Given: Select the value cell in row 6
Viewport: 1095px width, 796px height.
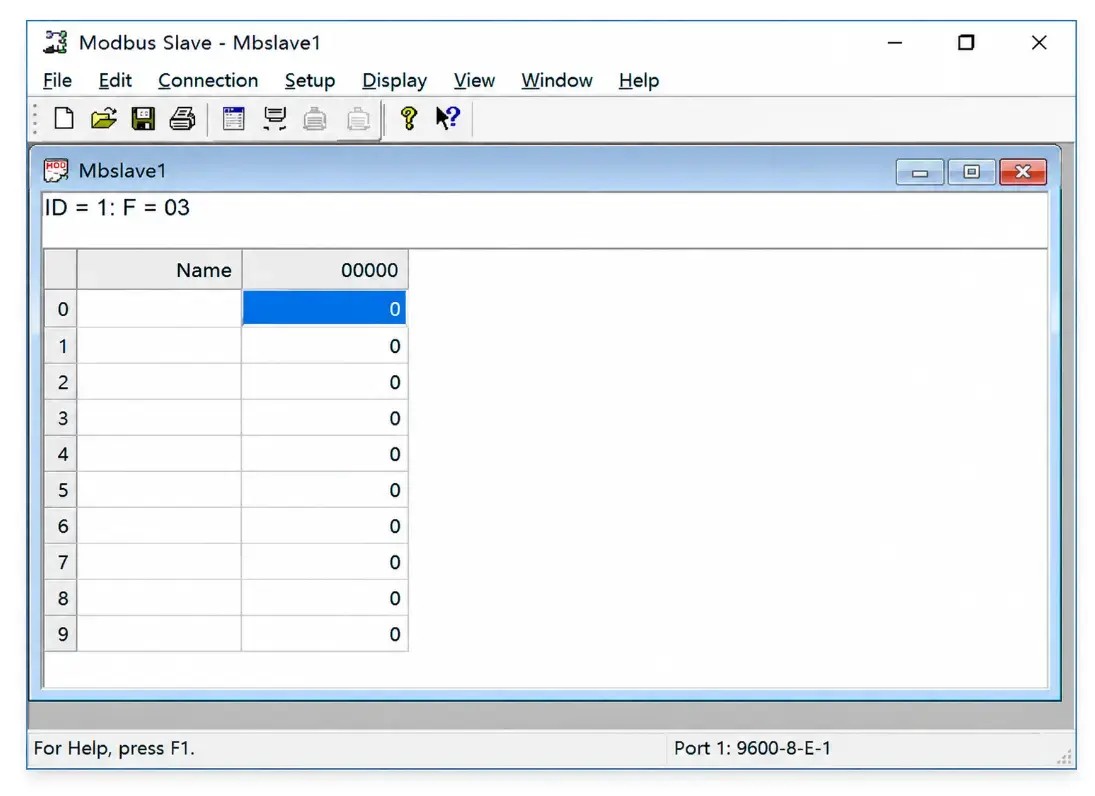Looking at the screenshot, I should (324, 526).
